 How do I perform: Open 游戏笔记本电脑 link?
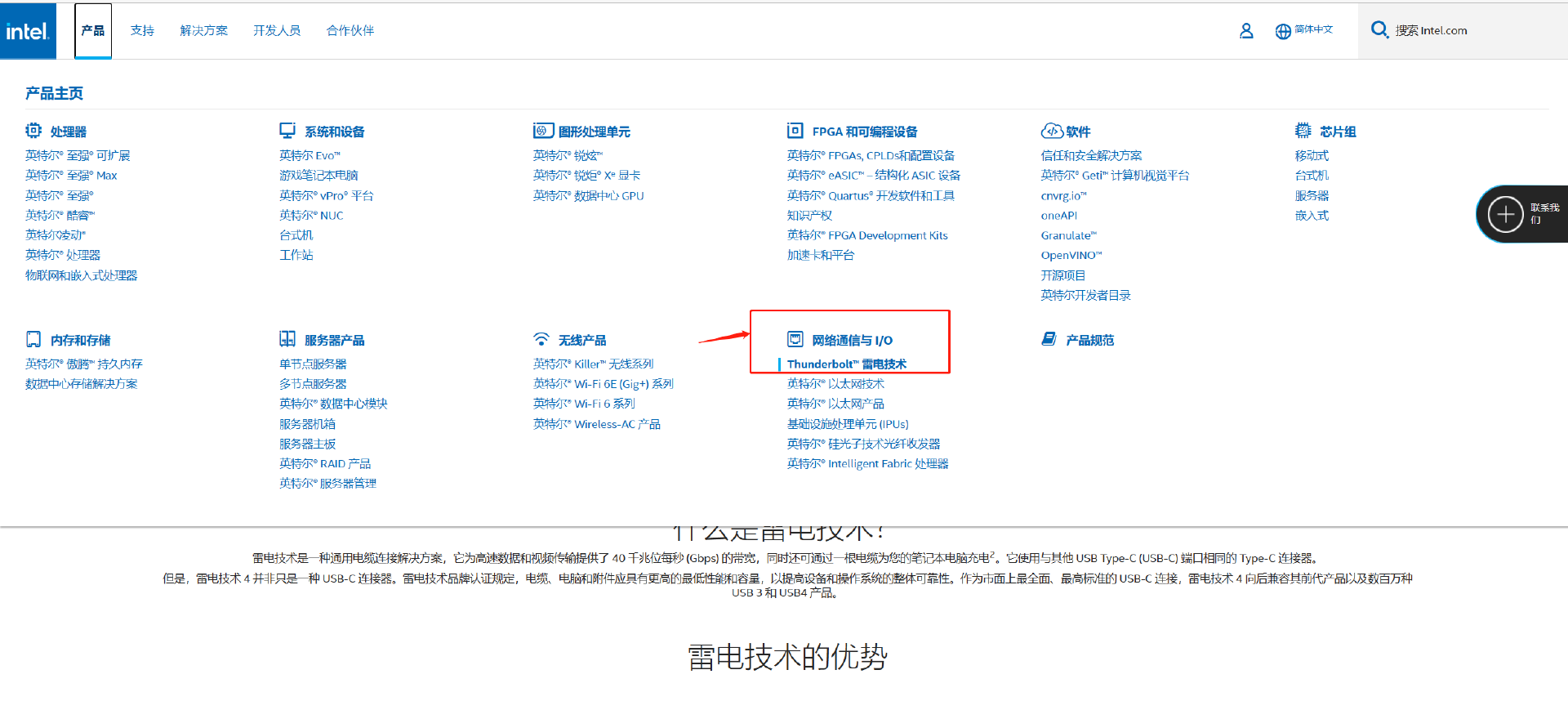coord(318,175)
